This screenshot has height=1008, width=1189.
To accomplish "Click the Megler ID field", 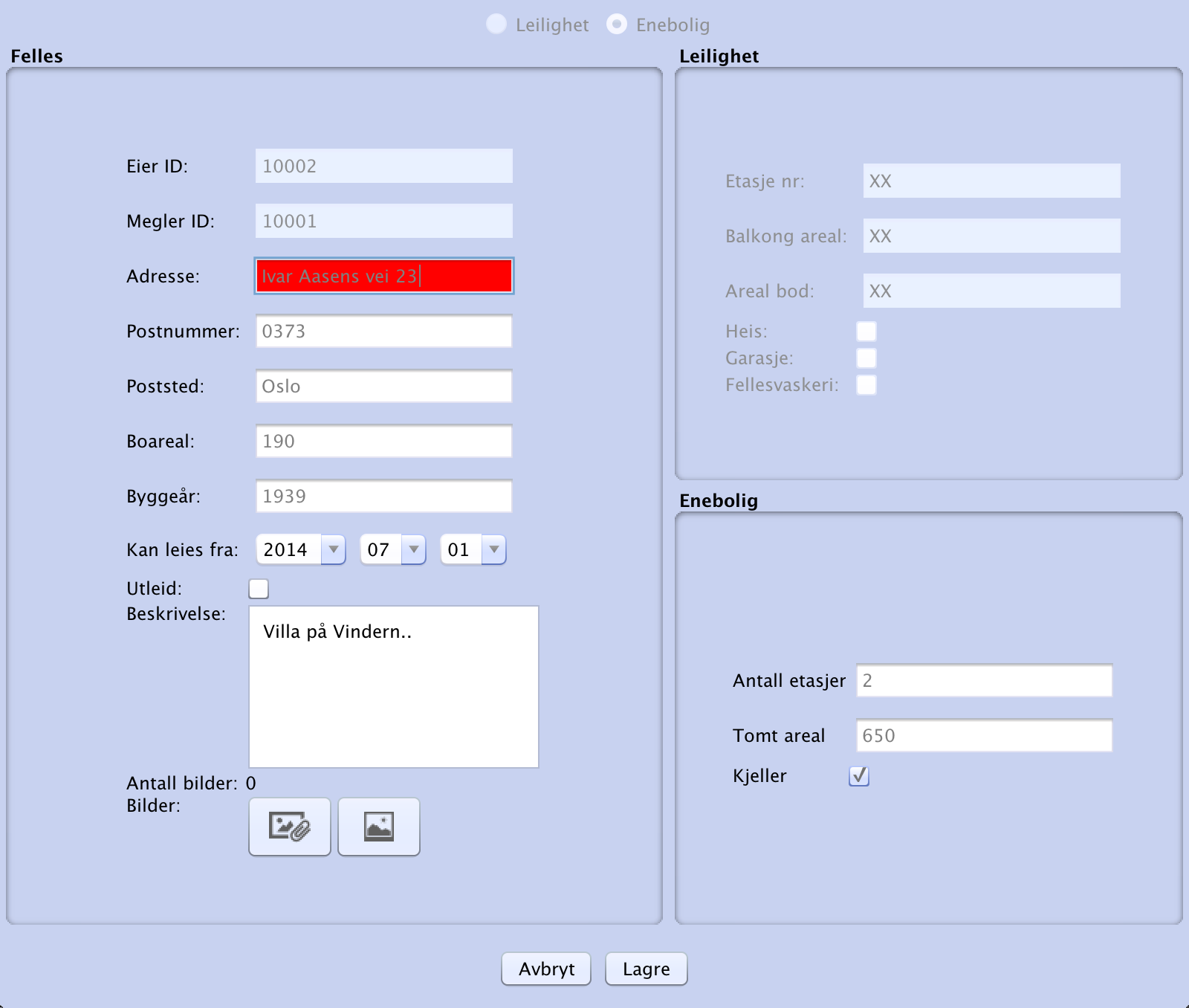I will [384, 221].
